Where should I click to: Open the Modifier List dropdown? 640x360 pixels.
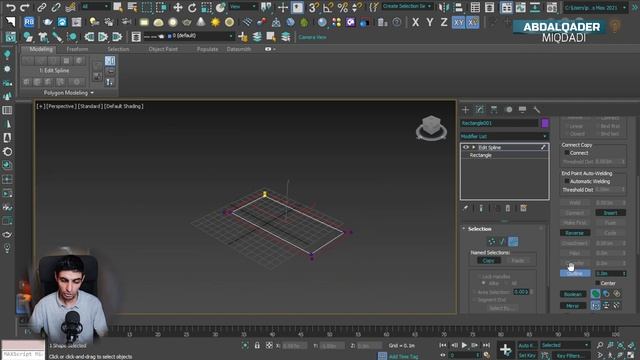point(504,136)
